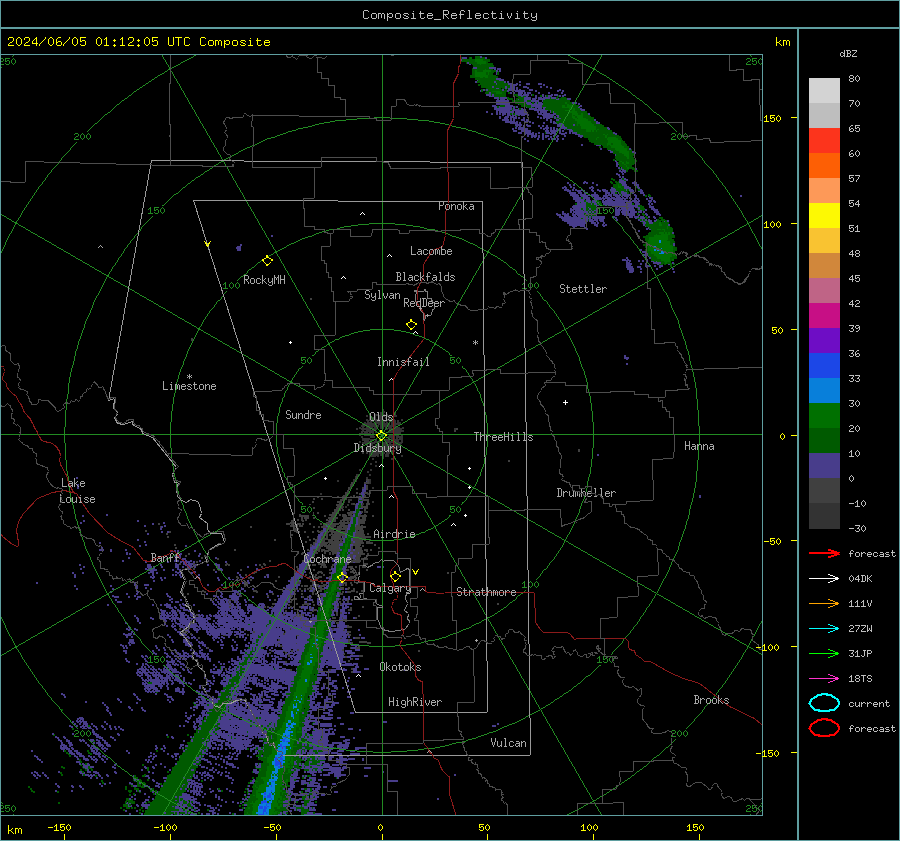Click the Blackfalds town label
900x841 pixels.
click(425, 277)
